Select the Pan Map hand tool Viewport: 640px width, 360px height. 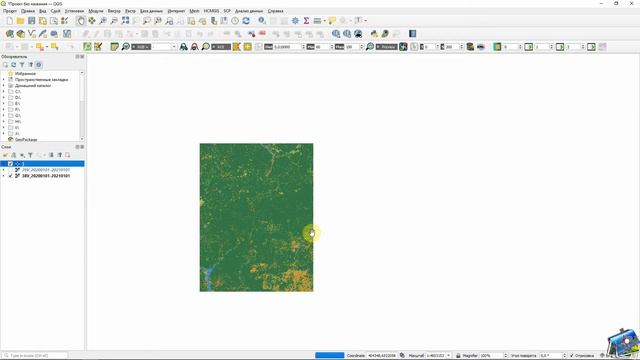coord(81,21)
